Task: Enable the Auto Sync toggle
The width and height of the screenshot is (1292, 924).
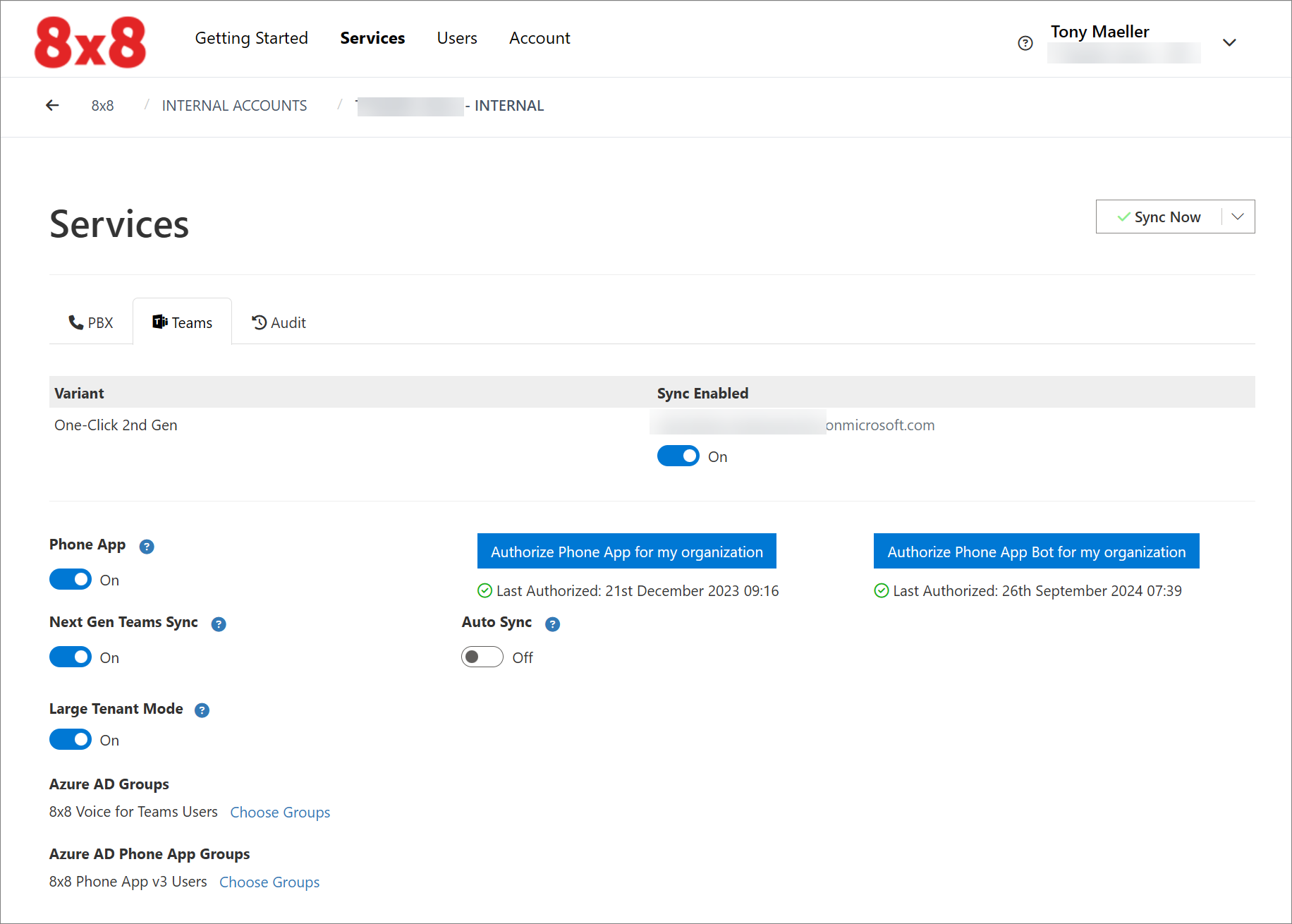Action: point(482,657)
